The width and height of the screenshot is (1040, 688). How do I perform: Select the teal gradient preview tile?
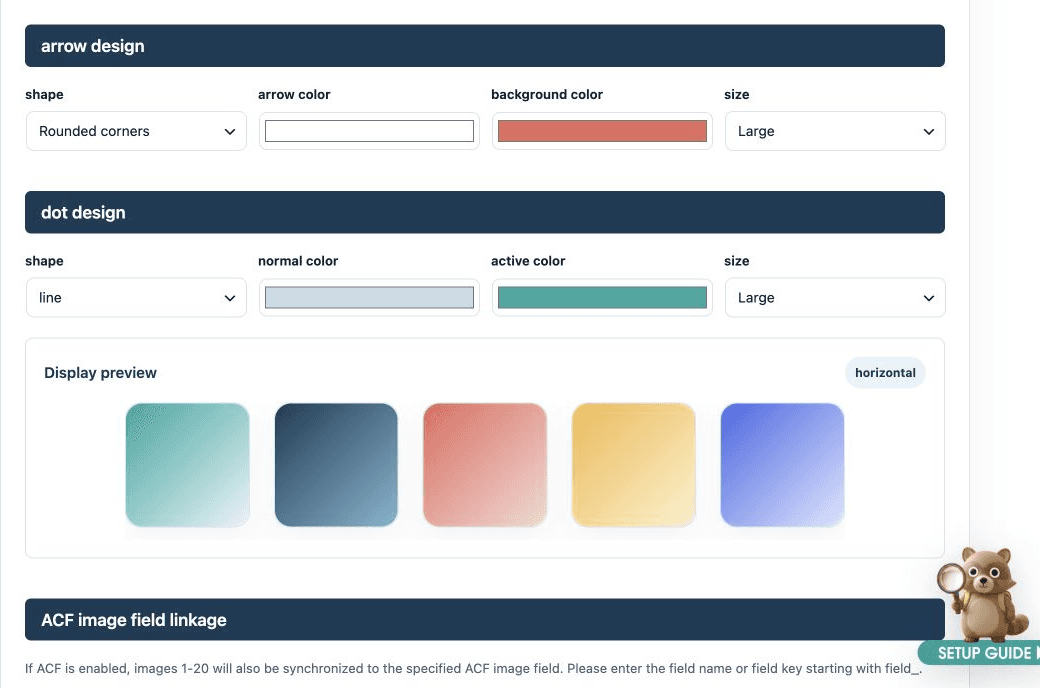[188, 465]
